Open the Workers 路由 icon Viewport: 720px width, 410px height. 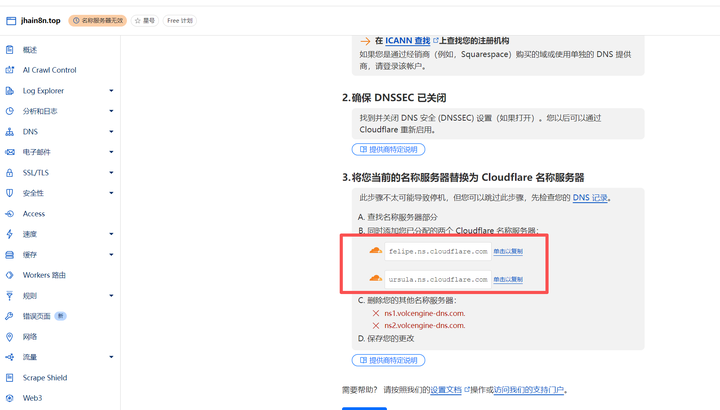click(x=10, y=275)
